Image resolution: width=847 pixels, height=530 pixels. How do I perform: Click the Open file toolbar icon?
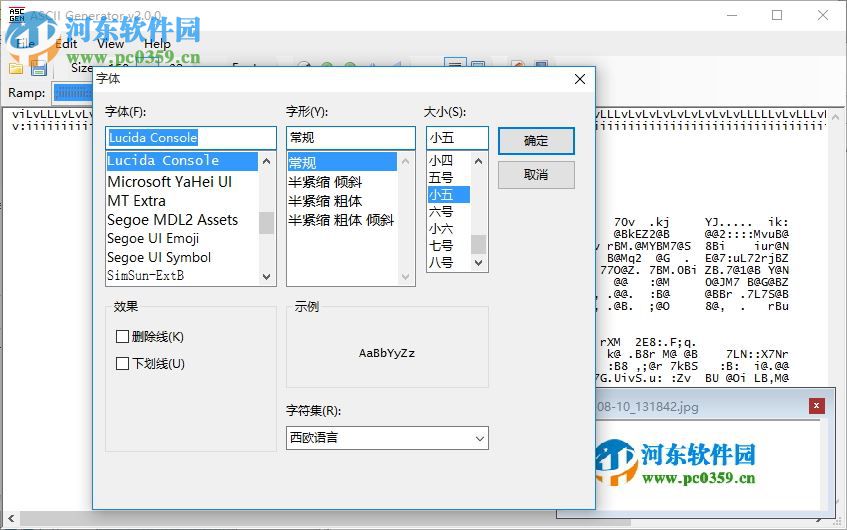tap(16, 69)
